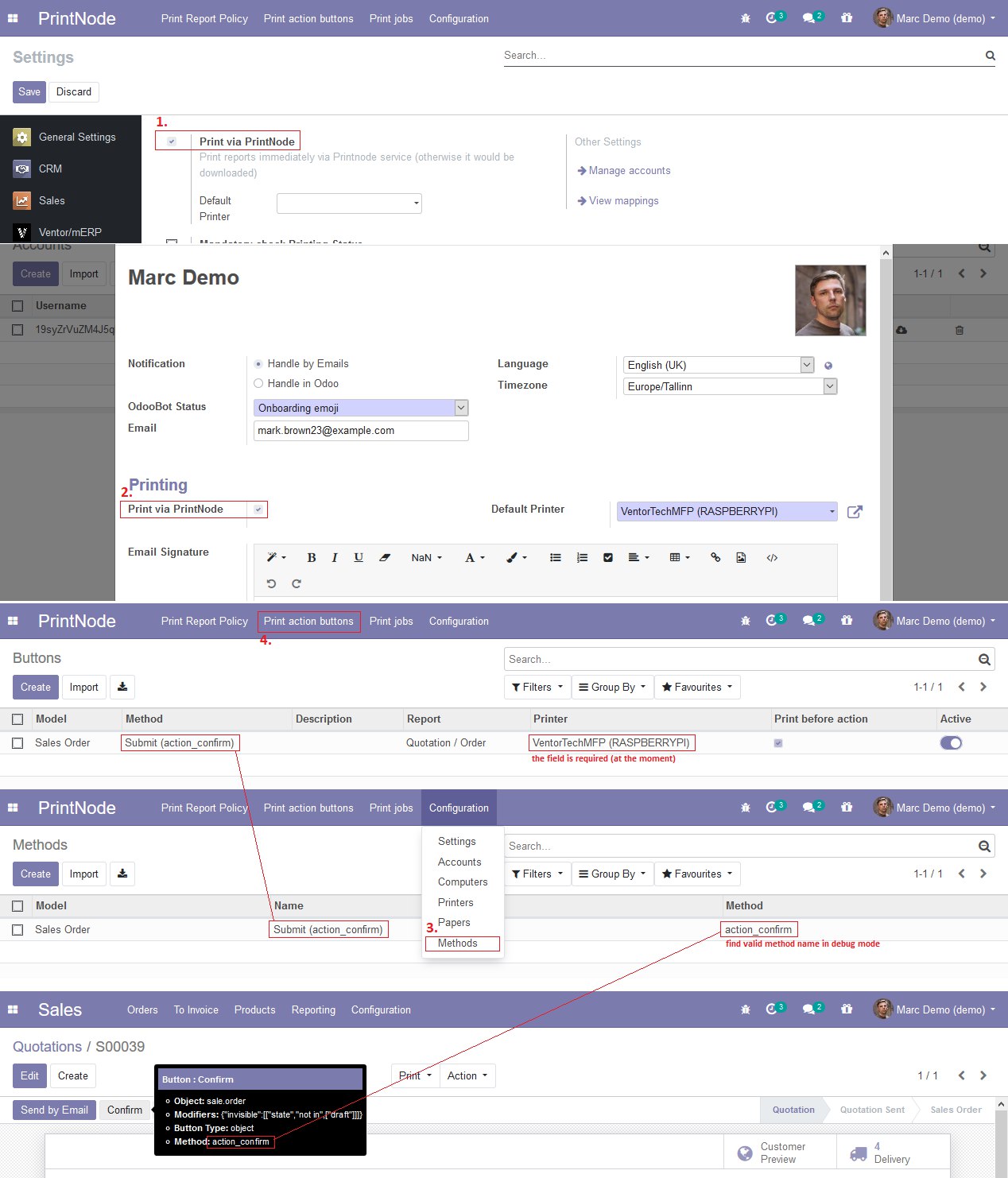The height and width of the screenshot is (1178, 1008).
Task: Select Computers in the Configuration dropdown
Action: point(463,882)
